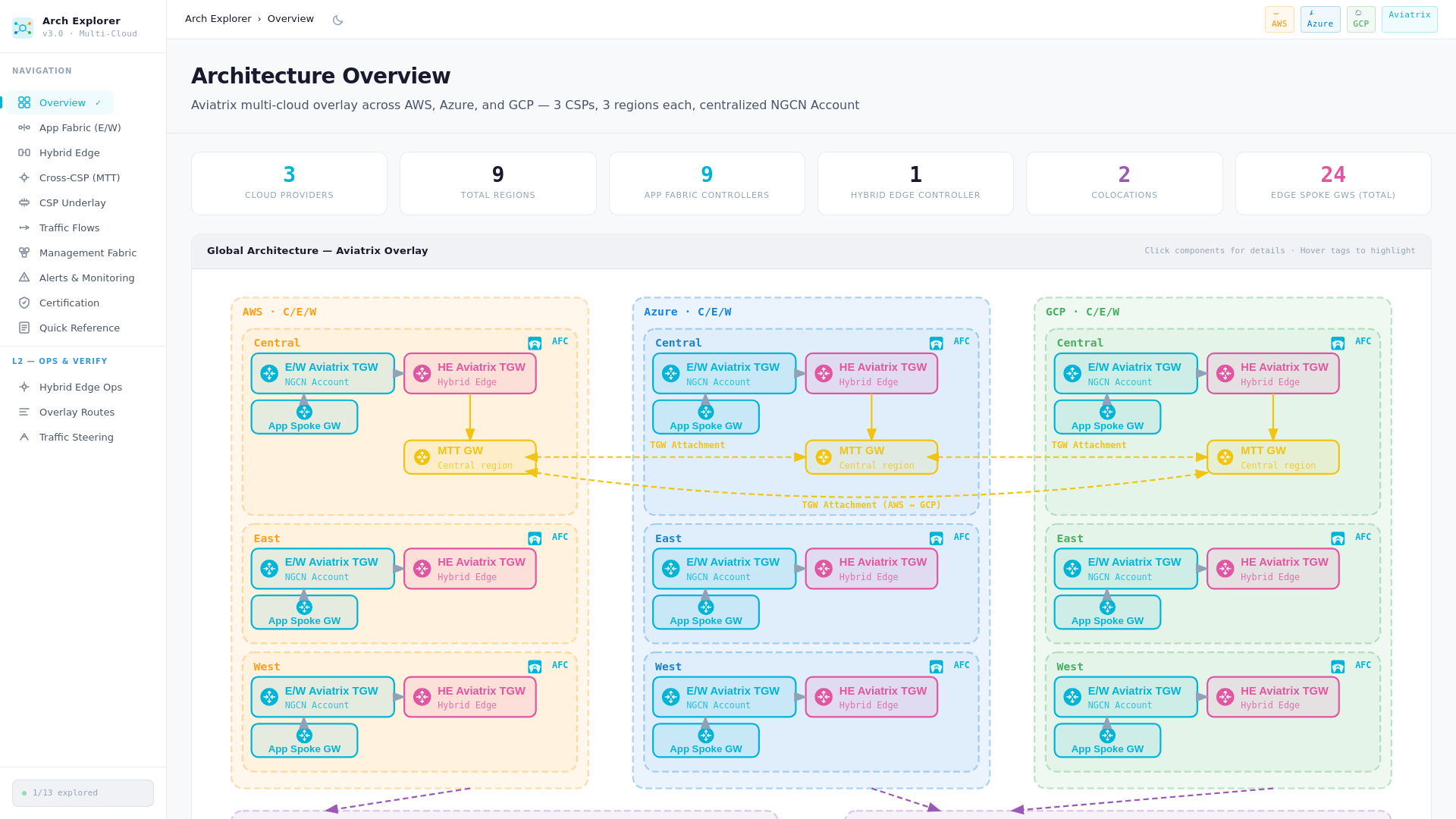The image size is (1456, 819).
Task: Select MTT GW node in Azure Central
Action: pyautogui.click(x=871, y=457)
